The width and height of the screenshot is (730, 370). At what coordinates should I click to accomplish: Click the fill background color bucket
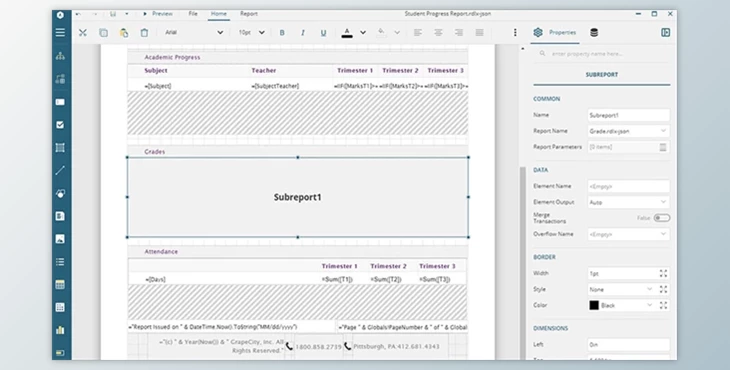click(x=381, y=33)
